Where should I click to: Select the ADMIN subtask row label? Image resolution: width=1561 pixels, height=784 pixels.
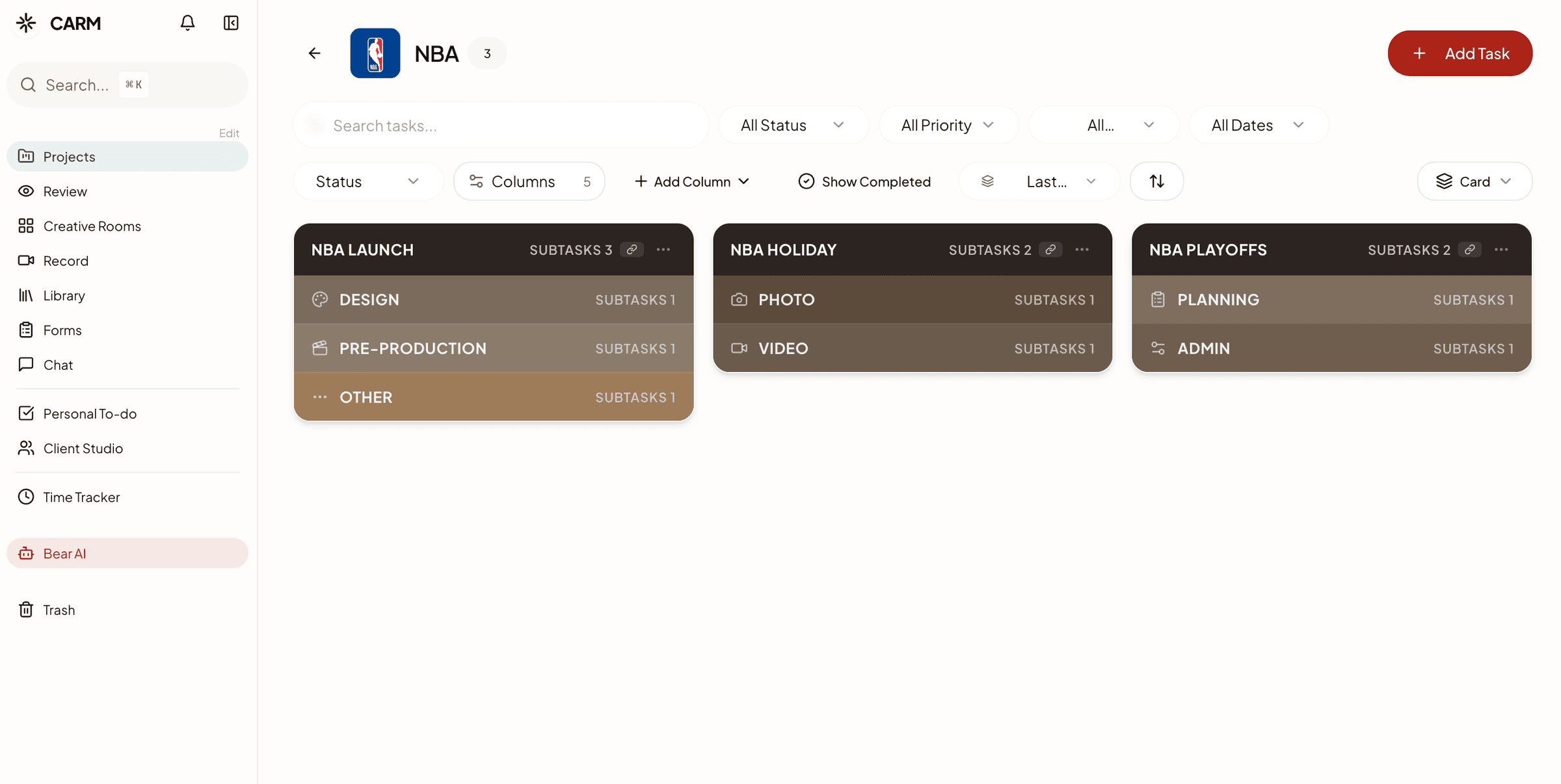coord(1204,348)
